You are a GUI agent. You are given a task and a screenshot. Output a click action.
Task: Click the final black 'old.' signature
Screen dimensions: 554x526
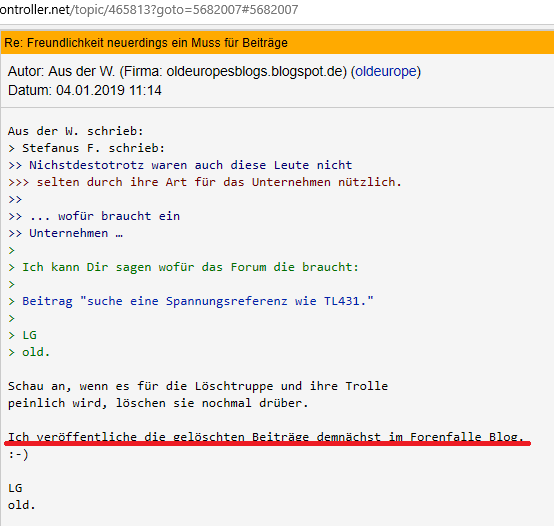(22, 505)
